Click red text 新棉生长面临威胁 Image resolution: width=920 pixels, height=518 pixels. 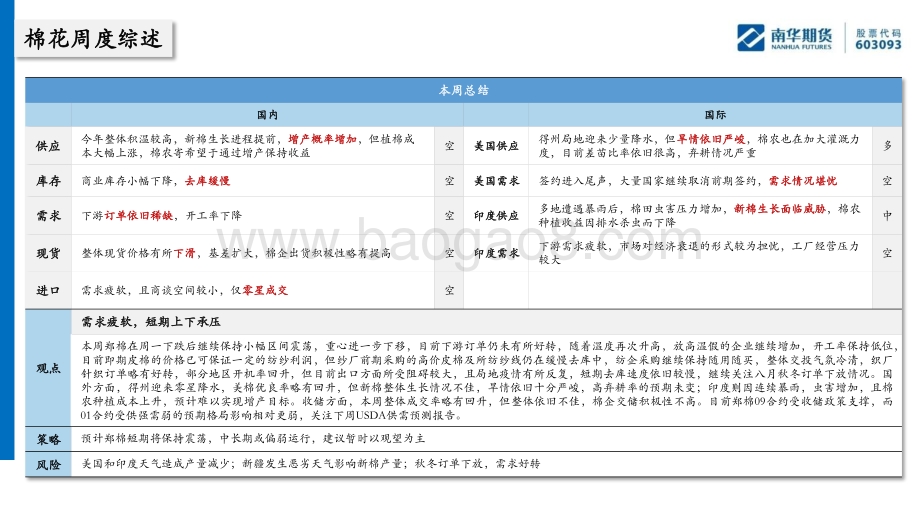pyautogui.click(x=780, y=209)
